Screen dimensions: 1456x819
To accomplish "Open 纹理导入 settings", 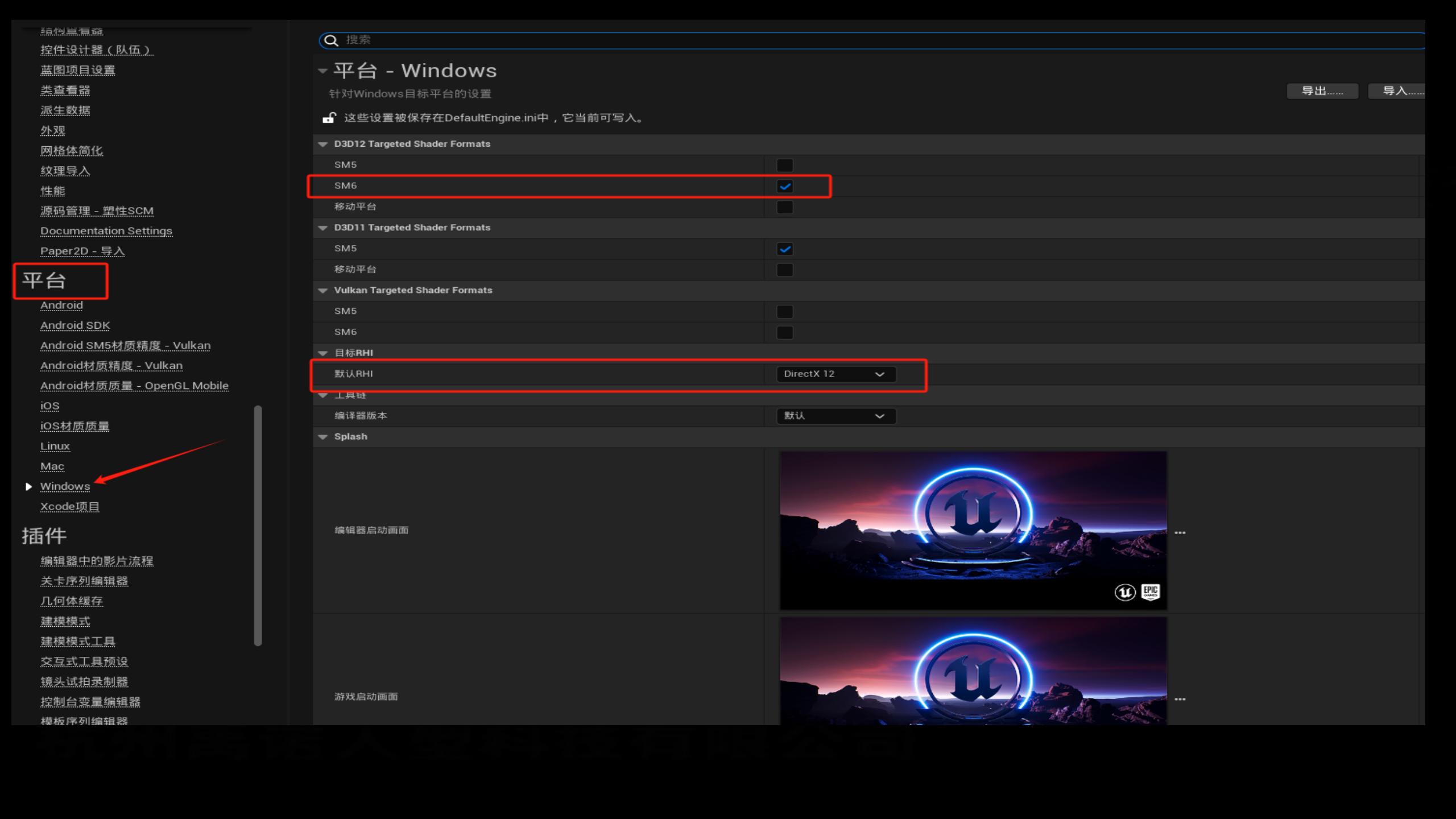I will (x=65, y=171).
